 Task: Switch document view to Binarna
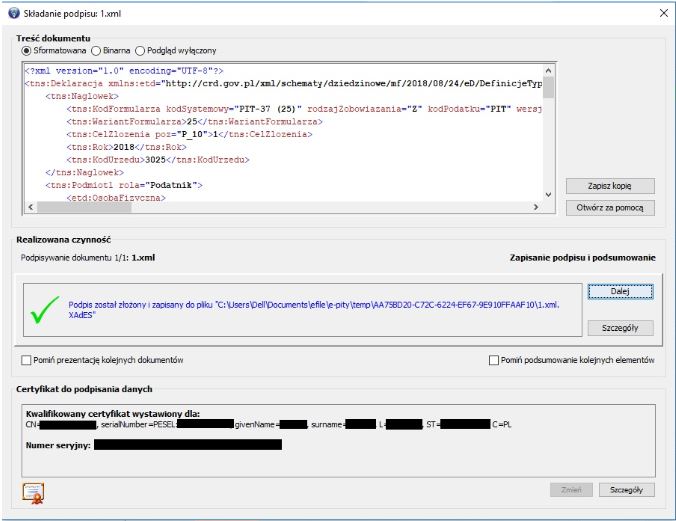(x=96, y=50)
